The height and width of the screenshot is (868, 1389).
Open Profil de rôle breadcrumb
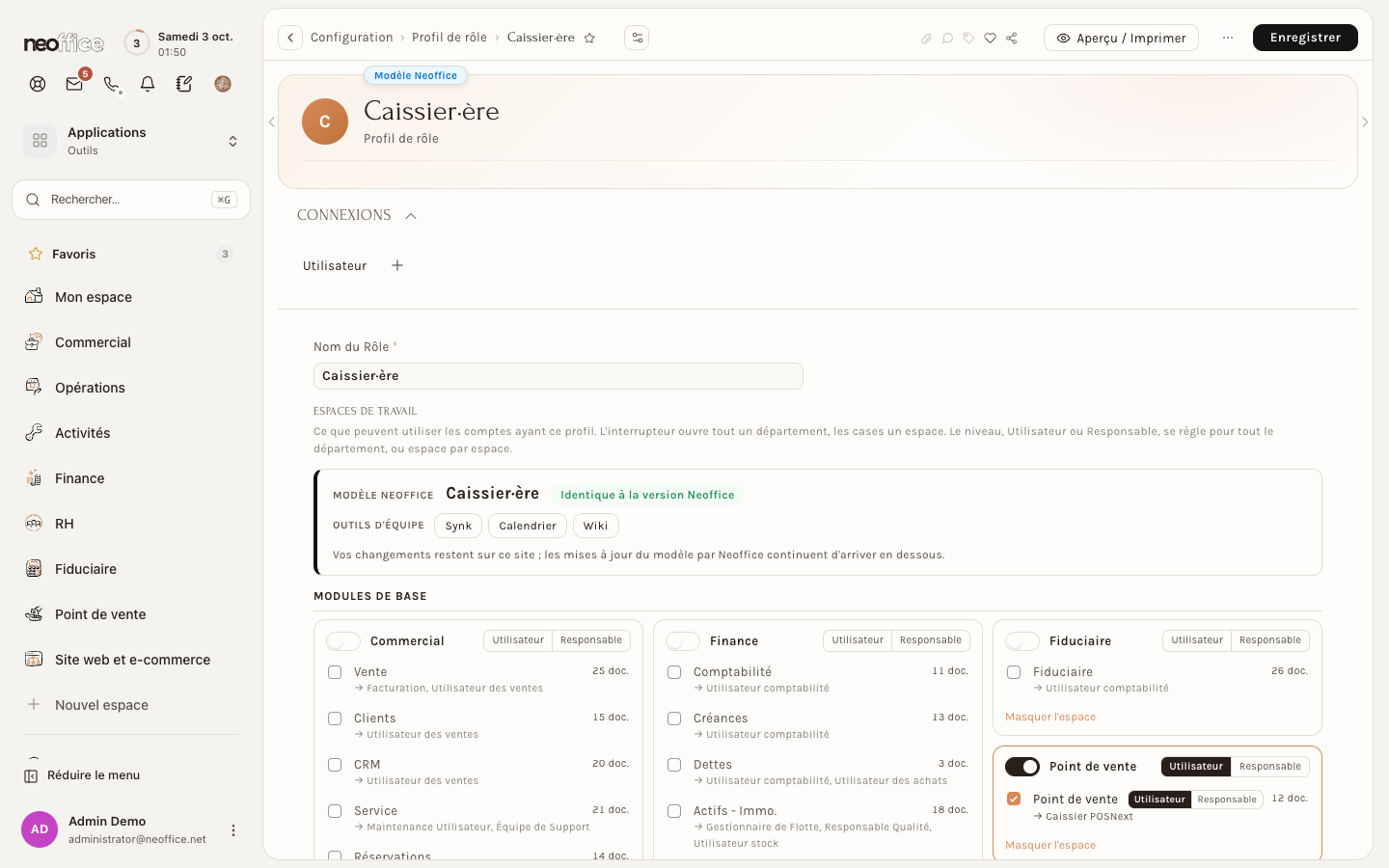click(449, 38)
